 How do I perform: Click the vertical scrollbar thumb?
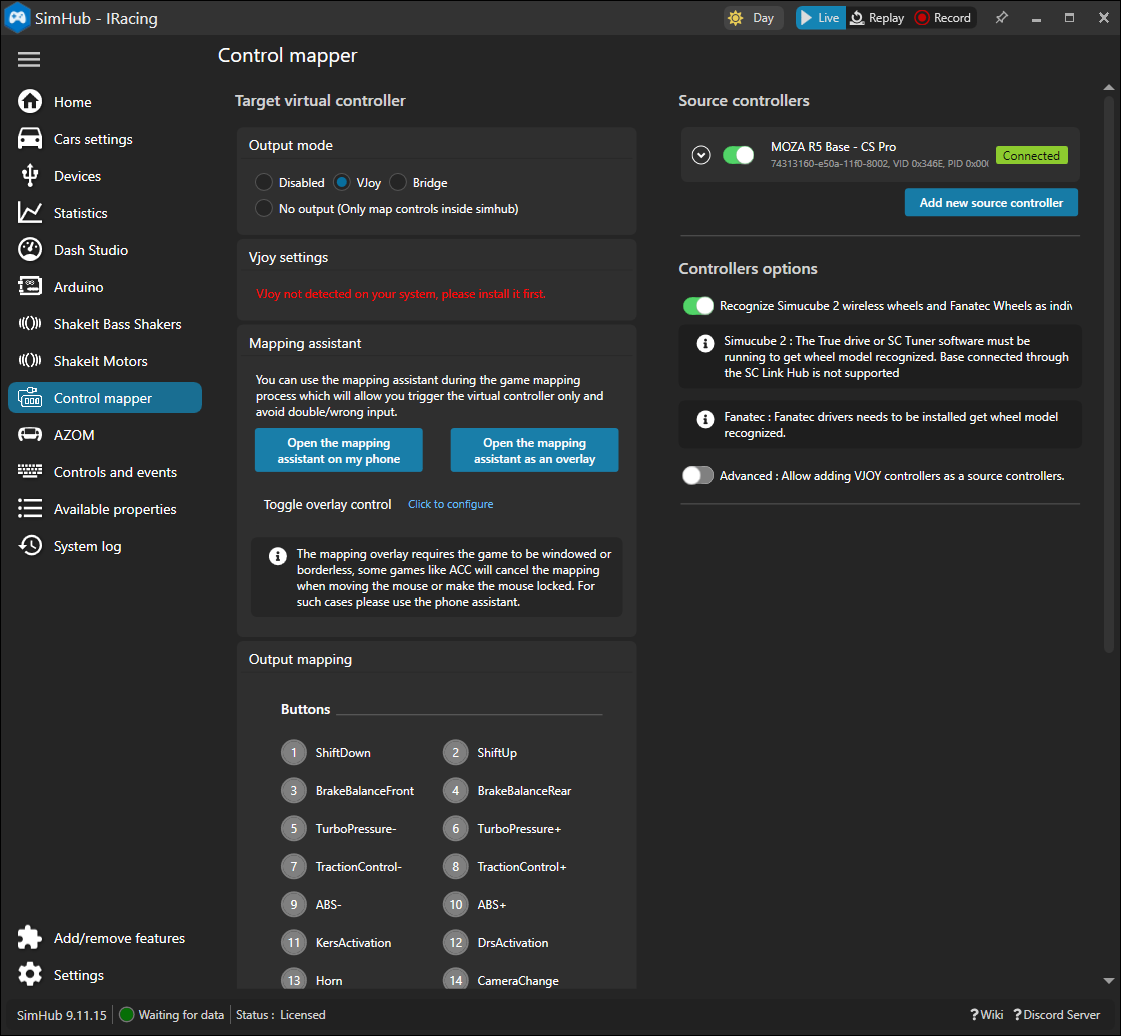(x=1108, y=375)
